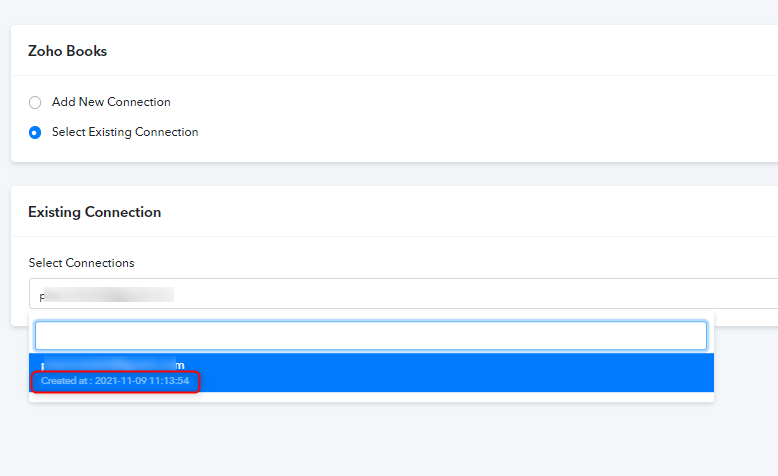Screen dimensions: 778x476
Task: Click the Add New Connection label
Action: point(111,102)
